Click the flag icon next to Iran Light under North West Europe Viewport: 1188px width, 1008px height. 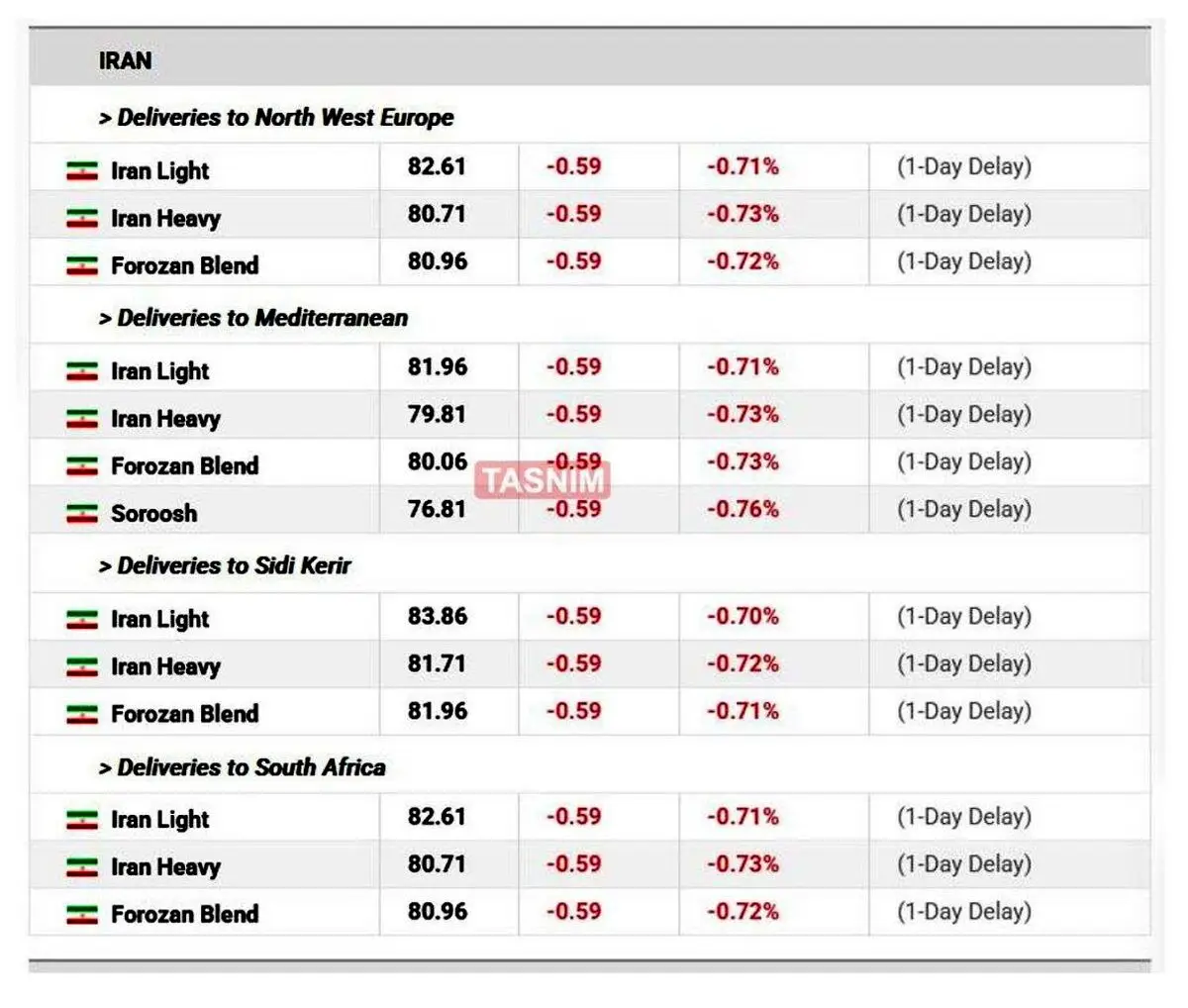(x=82, y=170)
